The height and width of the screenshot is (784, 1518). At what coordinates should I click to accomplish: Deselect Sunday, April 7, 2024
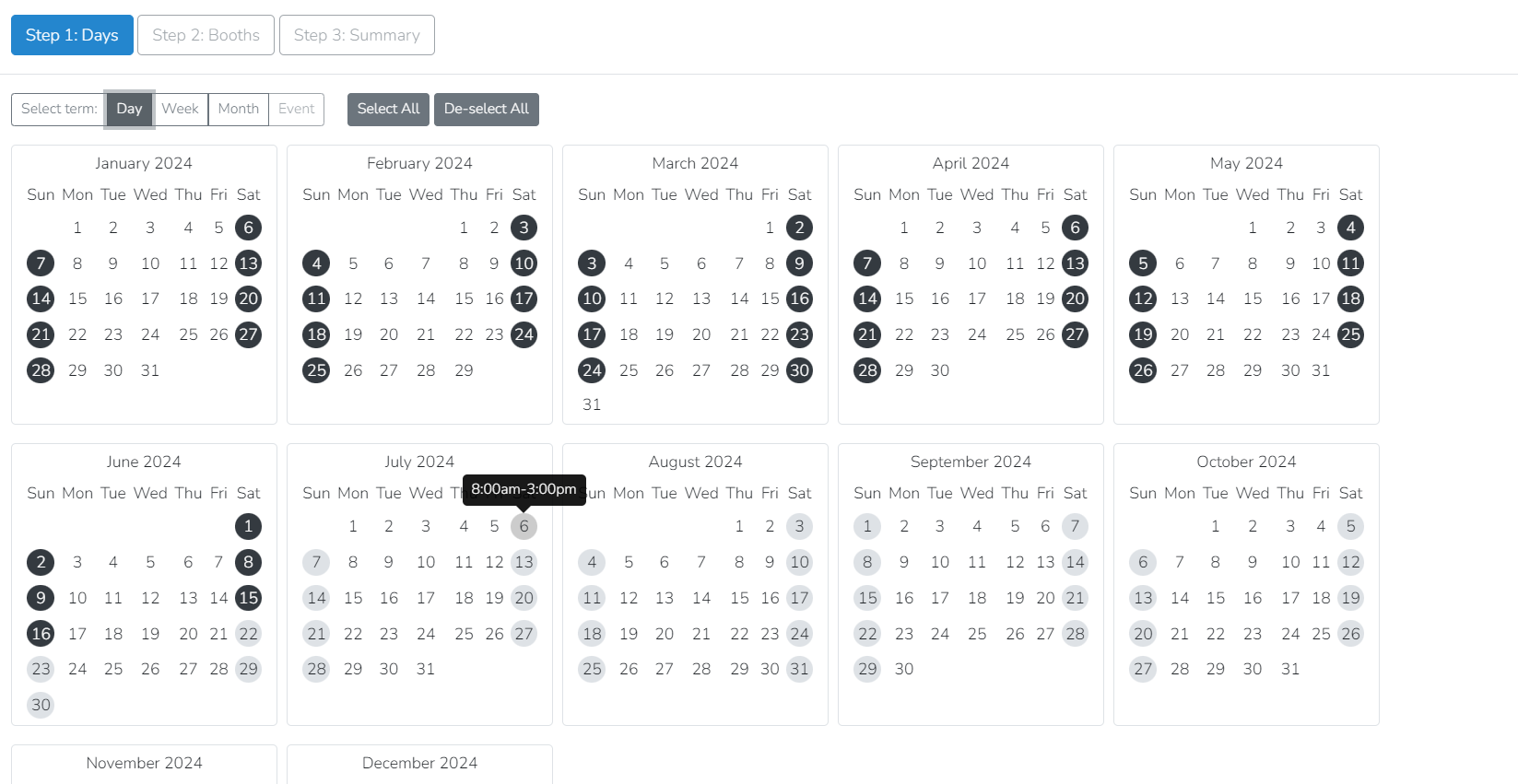866,263
